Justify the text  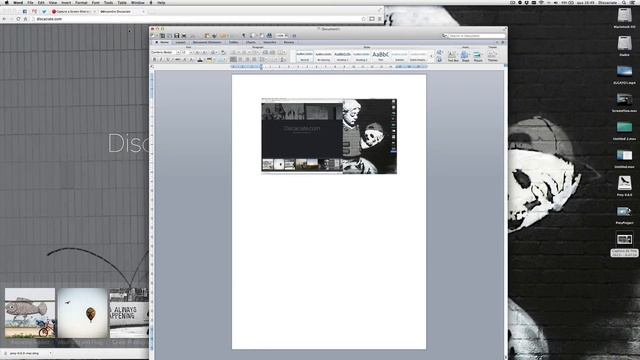[x=254, y=60]
